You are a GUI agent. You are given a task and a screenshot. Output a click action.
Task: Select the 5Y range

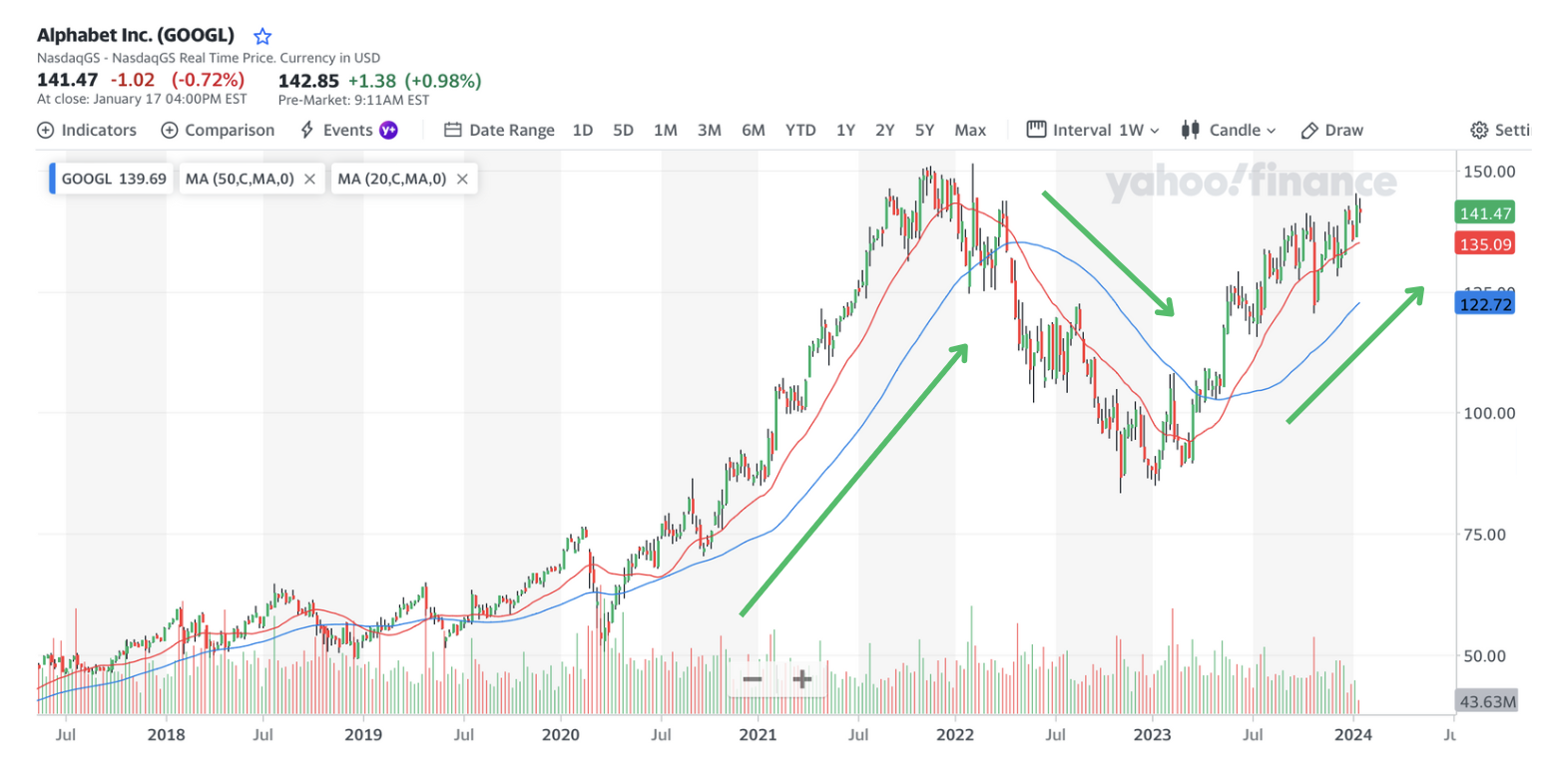(x=925, y=130)
